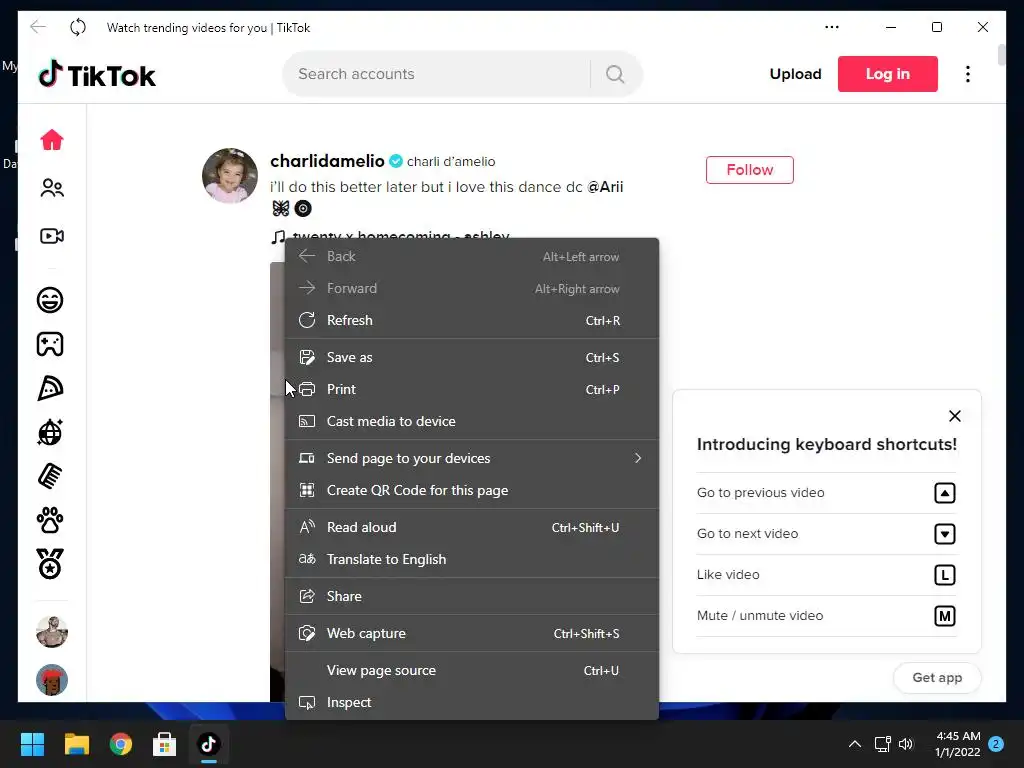The image size is (1024, 768).
Task: Choose Refresh in the context menu
Action: [x=472, y=320]
